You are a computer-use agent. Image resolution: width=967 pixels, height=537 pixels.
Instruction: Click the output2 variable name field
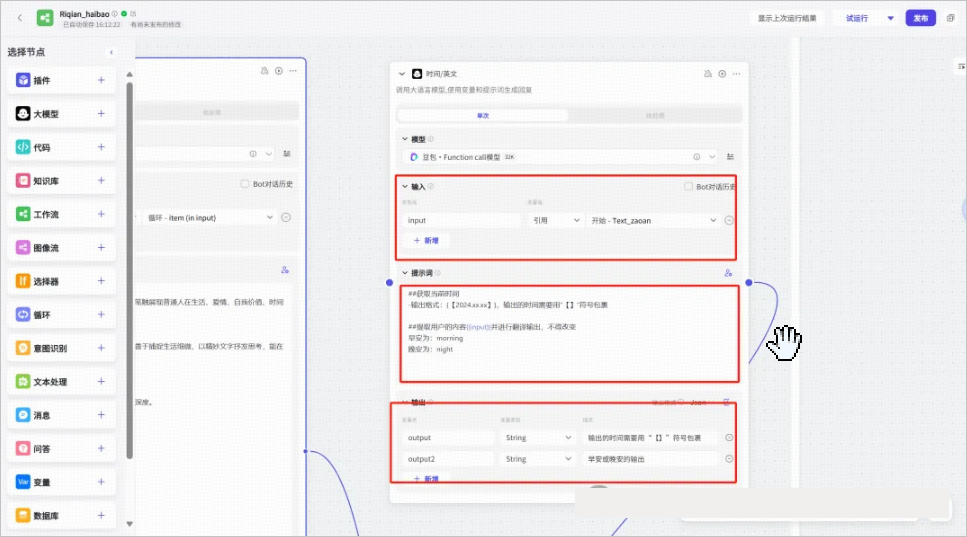448,459
